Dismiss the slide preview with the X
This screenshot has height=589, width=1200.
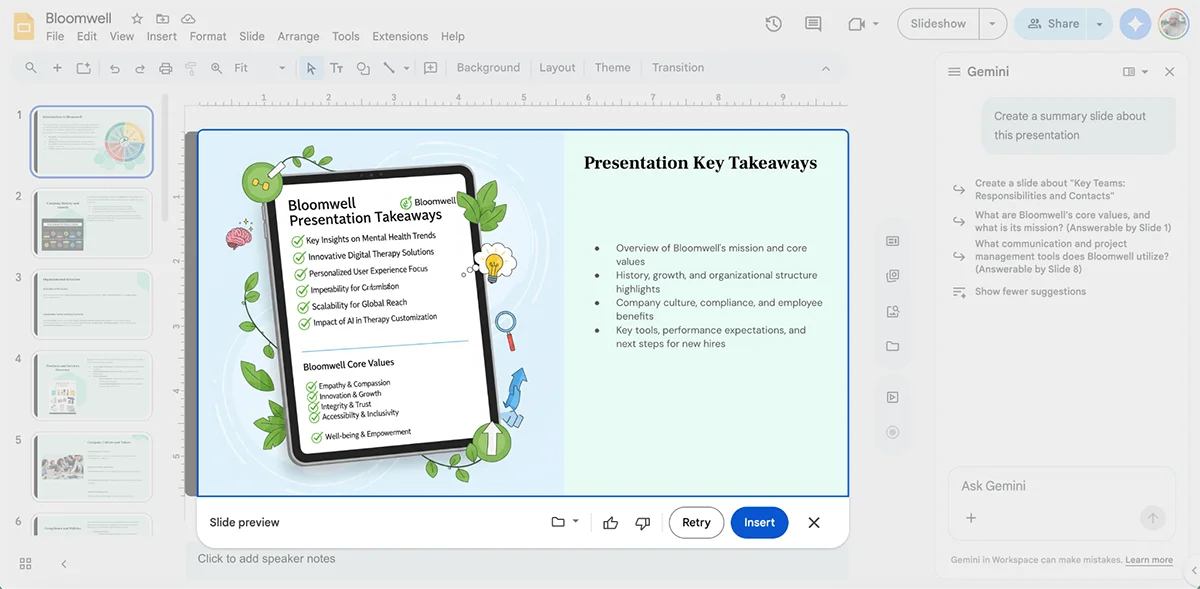(814, 523)
